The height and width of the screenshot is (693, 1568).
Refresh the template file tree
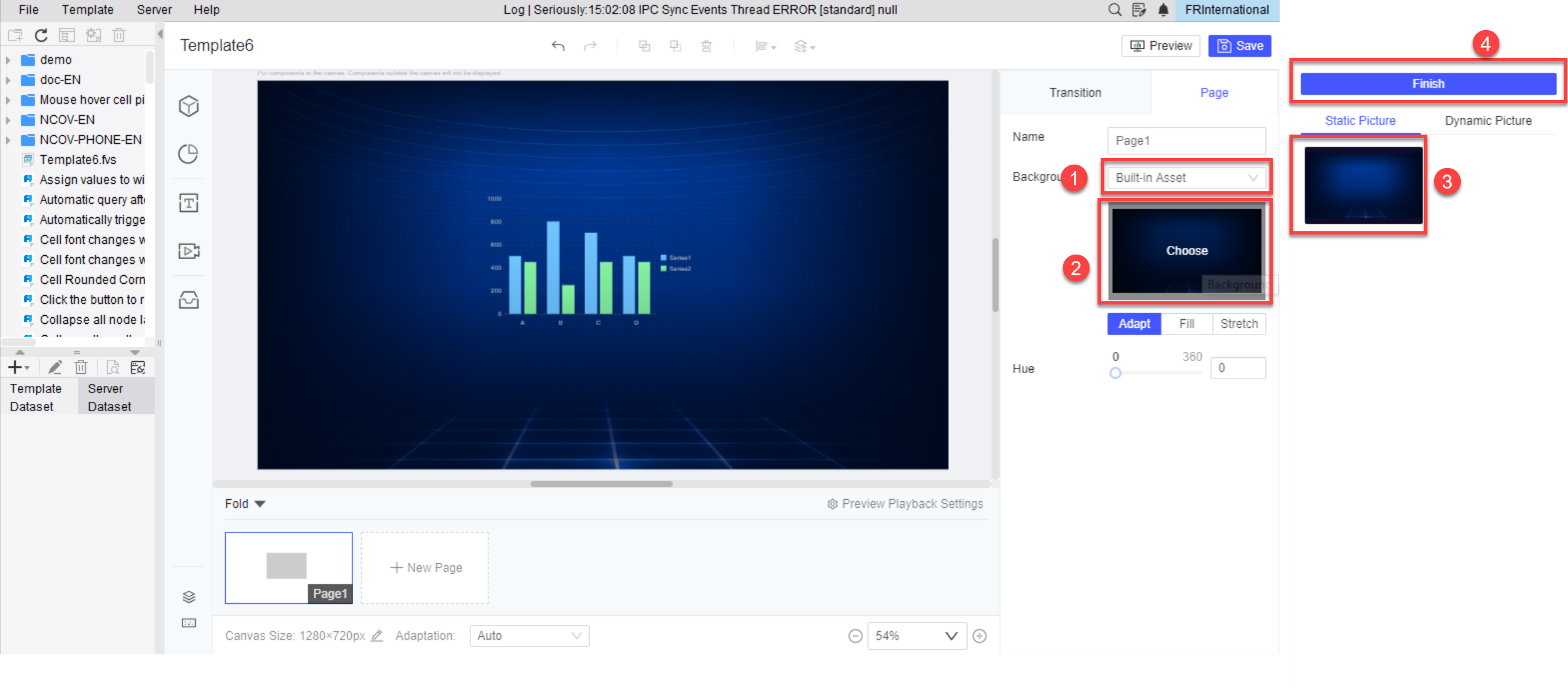point(41,35)
